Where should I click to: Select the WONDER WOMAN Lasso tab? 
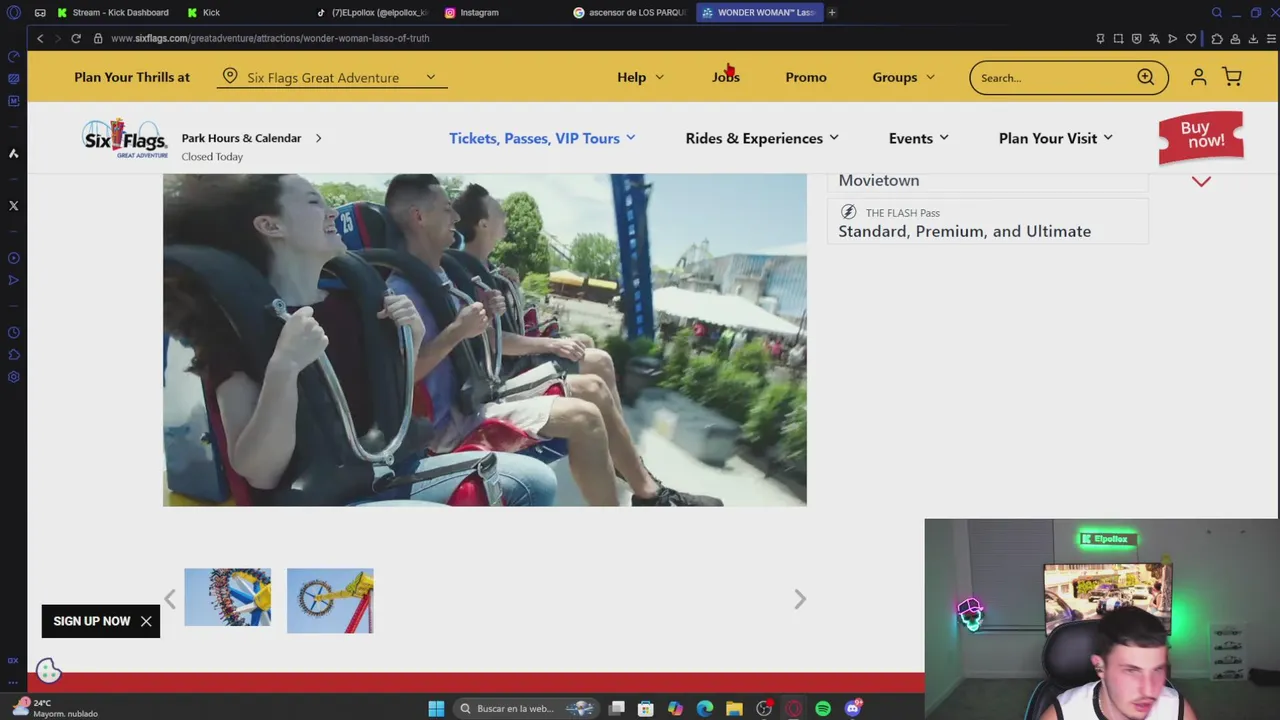(x=758, y=13)
